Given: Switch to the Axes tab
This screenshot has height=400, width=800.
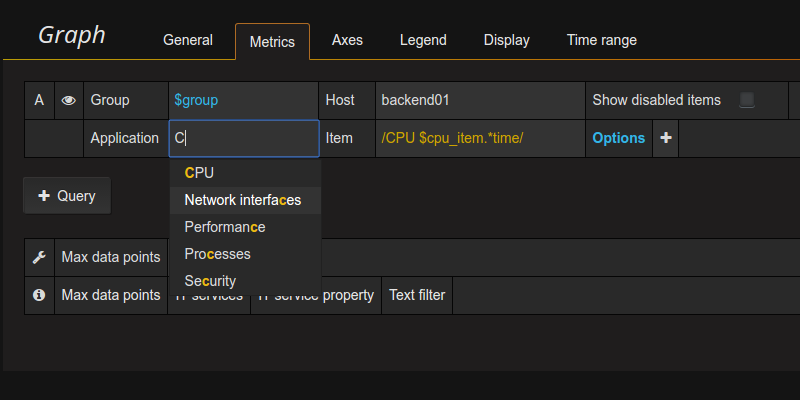Looking at the screenshot, I should (347, 40).
